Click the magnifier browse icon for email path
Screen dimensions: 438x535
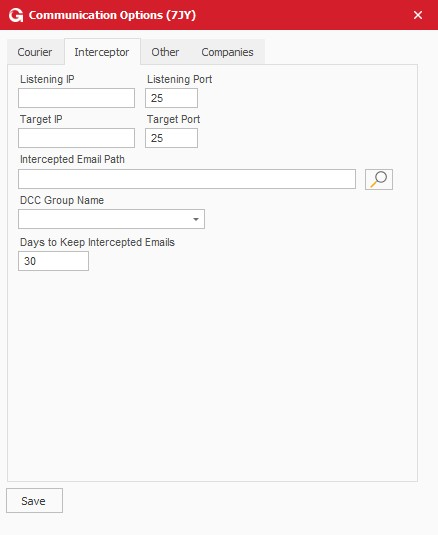(379, 179)
